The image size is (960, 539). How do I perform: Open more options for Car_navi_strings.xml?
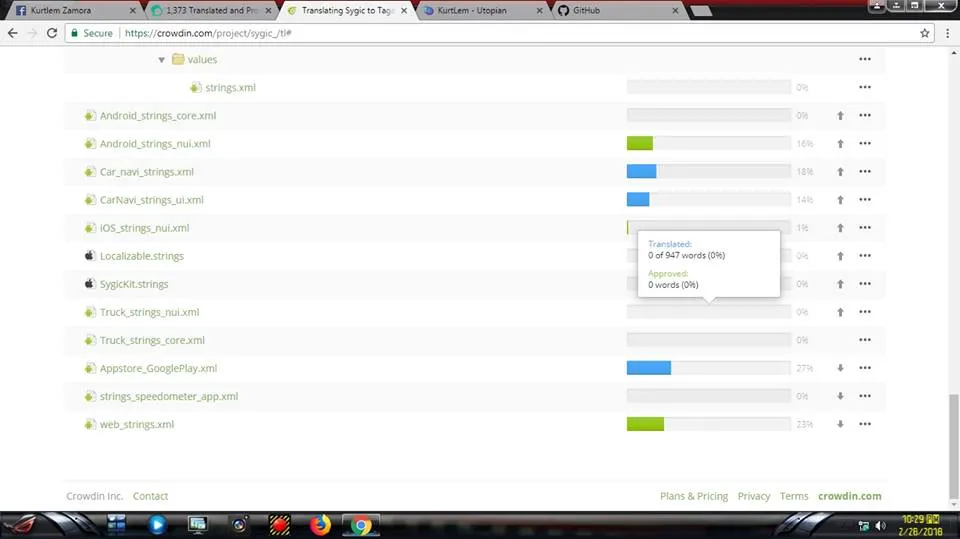(x=864, y=172)
